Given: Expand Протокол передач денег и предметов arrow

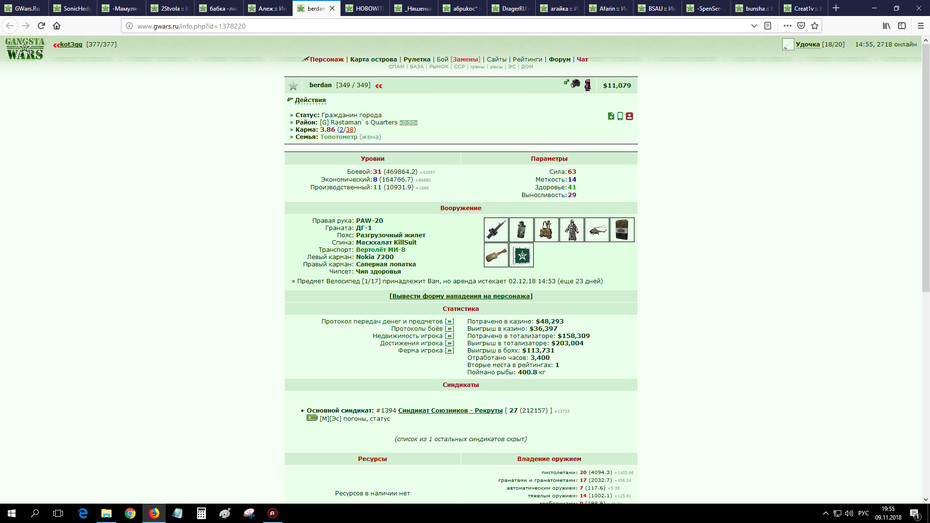Looking at the screenshot, I should point(449,321).
